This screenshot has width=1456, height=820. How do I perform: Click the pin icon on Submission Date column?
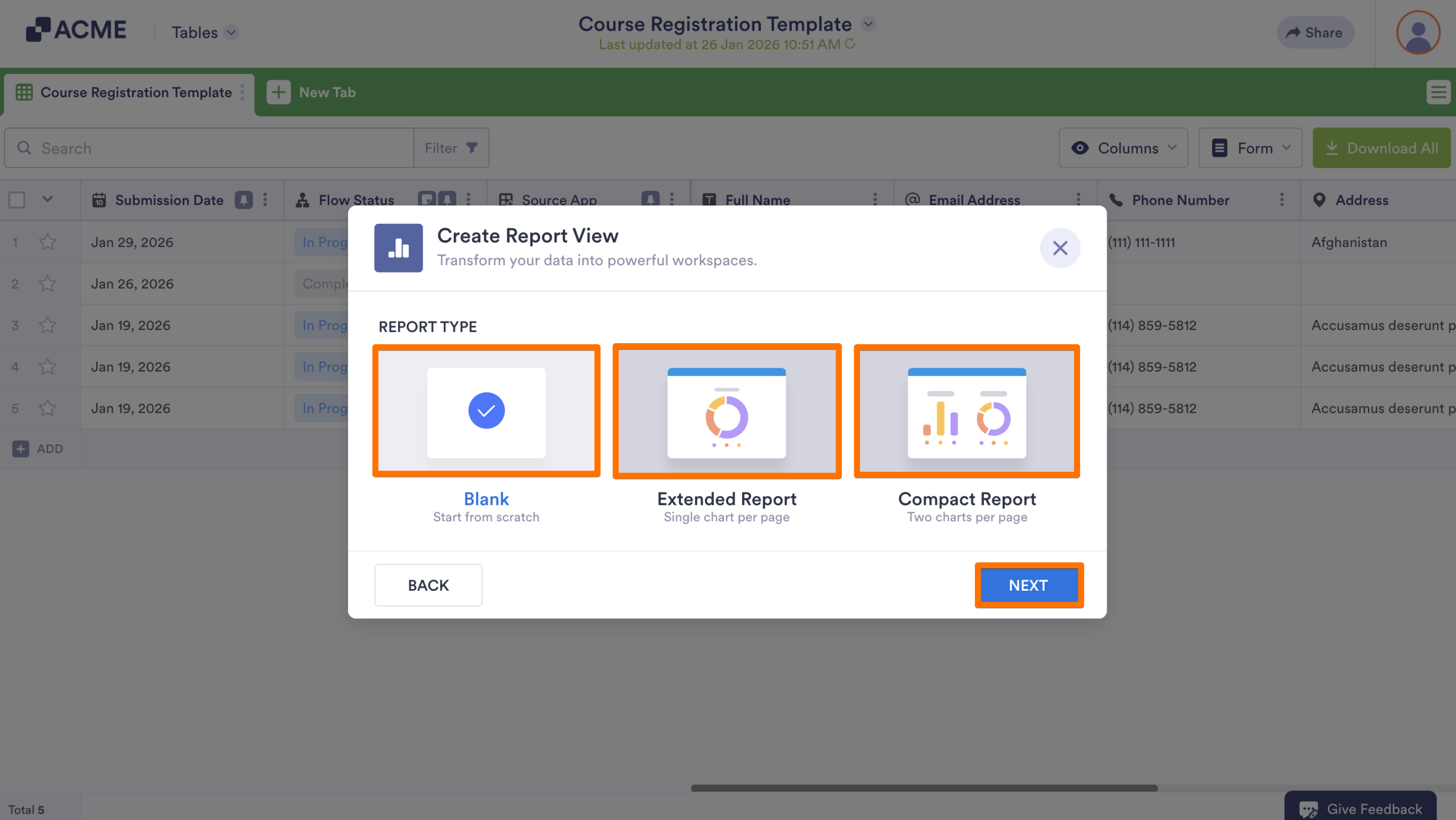243,200
